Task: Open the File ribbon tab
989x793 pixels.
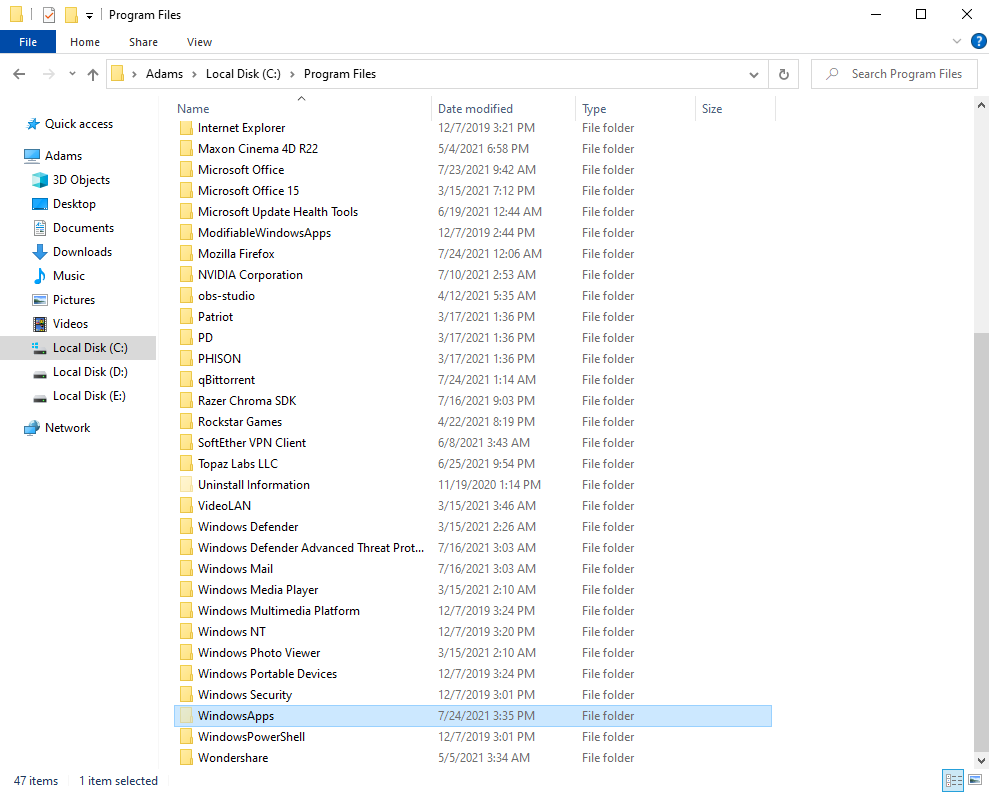Action: tap(28, 42)
